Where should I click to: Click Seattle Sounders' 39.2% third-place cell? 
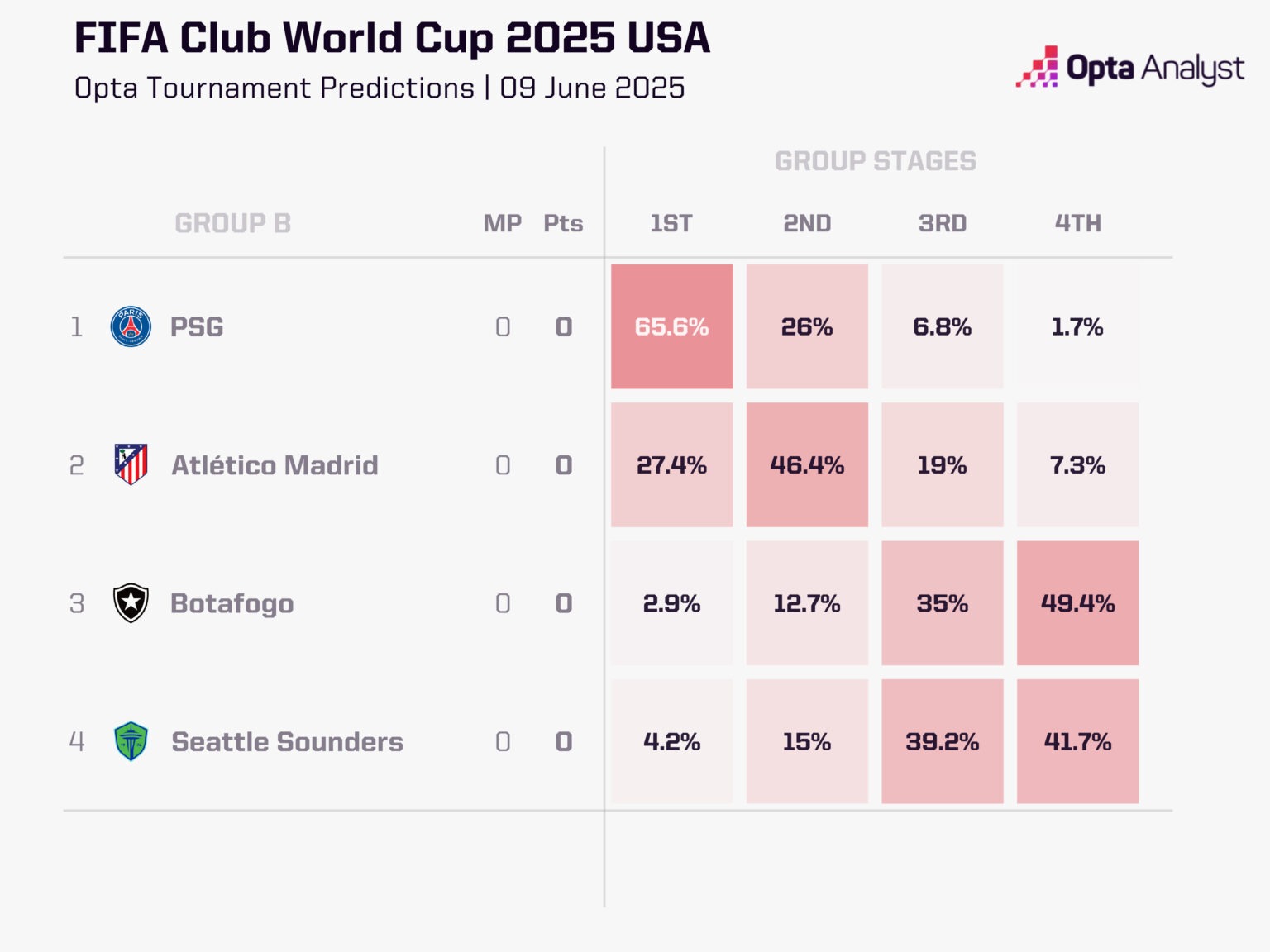click(x=942, y=741)
